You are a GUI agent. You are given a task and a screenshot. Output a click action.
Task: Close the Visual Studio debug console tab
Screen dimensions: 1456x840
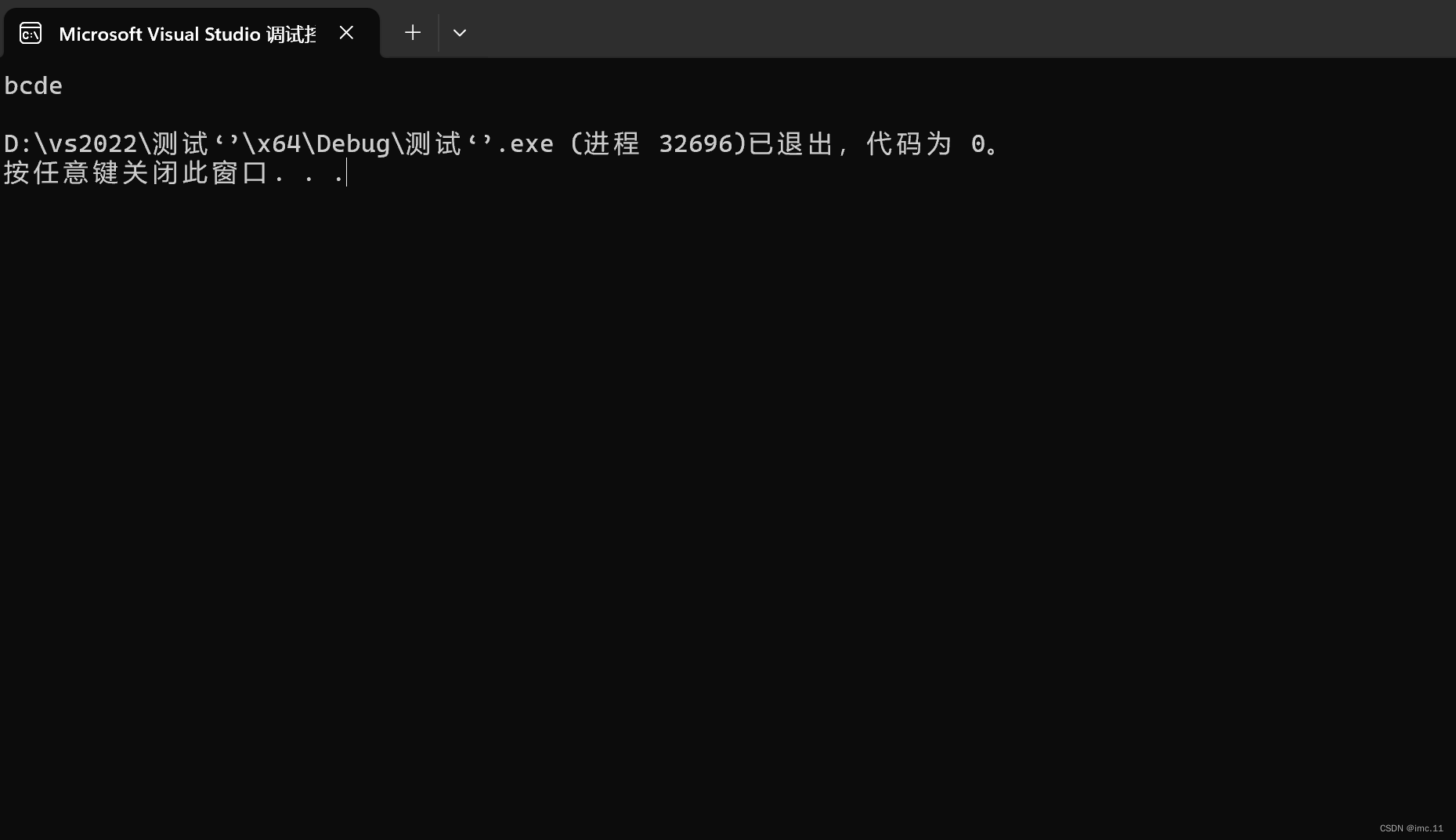346,33
